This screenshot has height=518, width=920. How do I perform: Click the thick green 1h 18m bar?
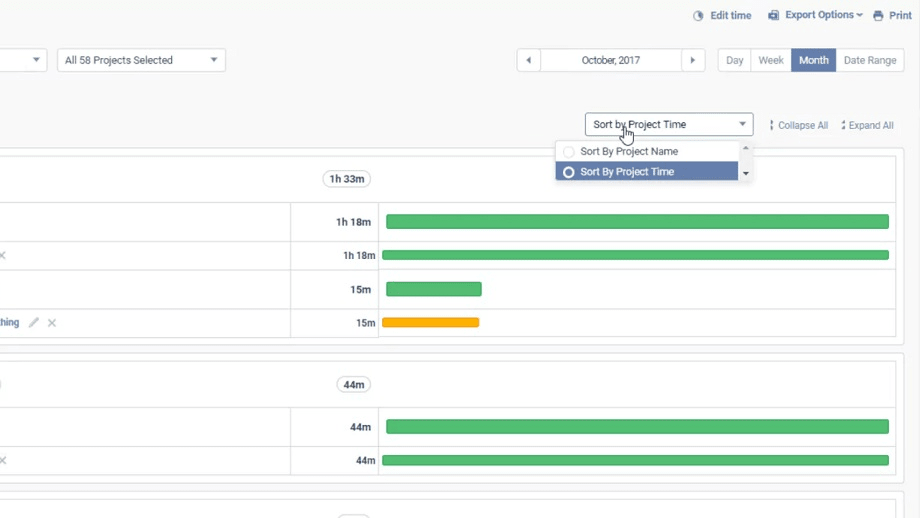(637, 221)
